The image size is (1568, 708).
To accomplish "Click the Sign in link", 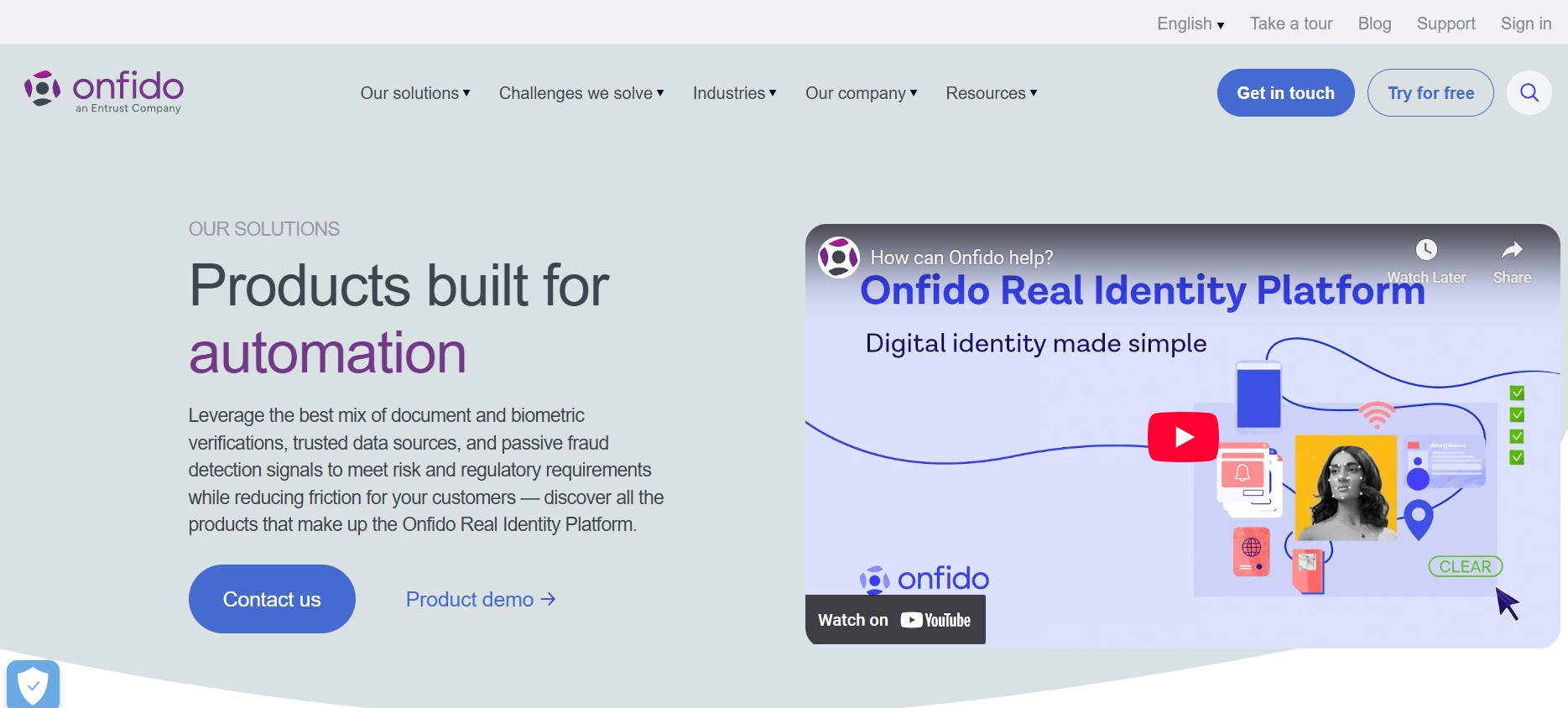I will (x=1526, y=23).
